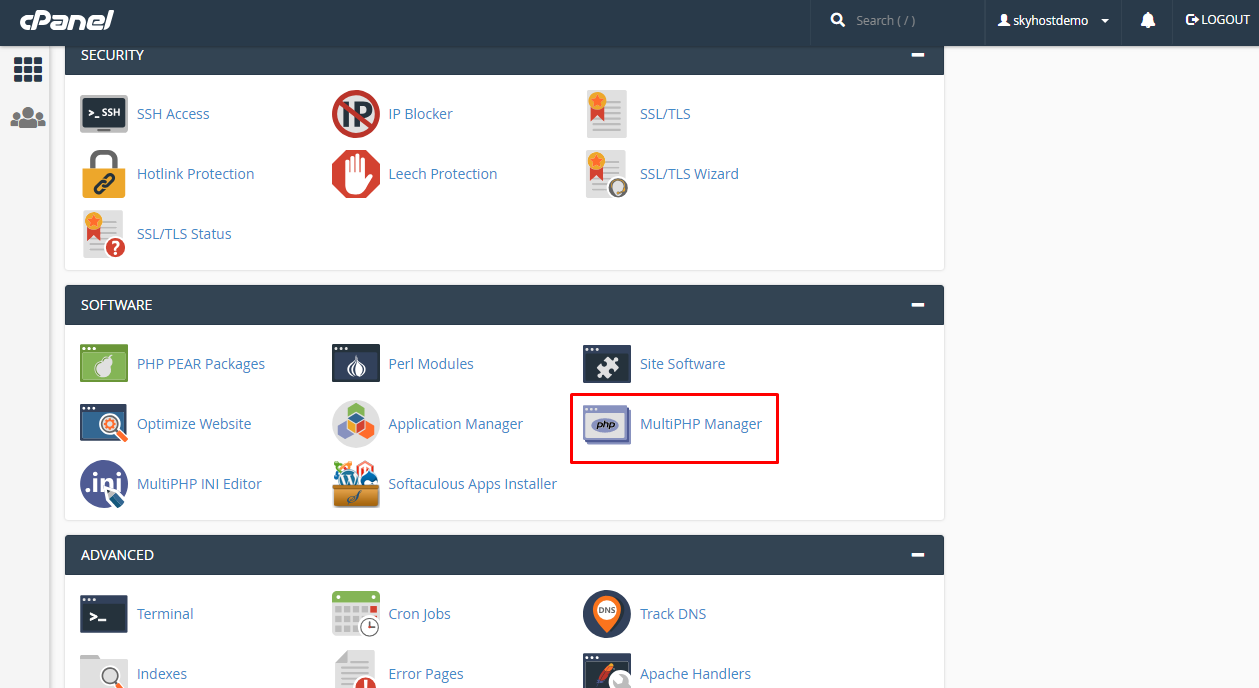Open the skyhostdemo user dropdown
This screenshot has height=688, width=1259.
click(1054, 21)
